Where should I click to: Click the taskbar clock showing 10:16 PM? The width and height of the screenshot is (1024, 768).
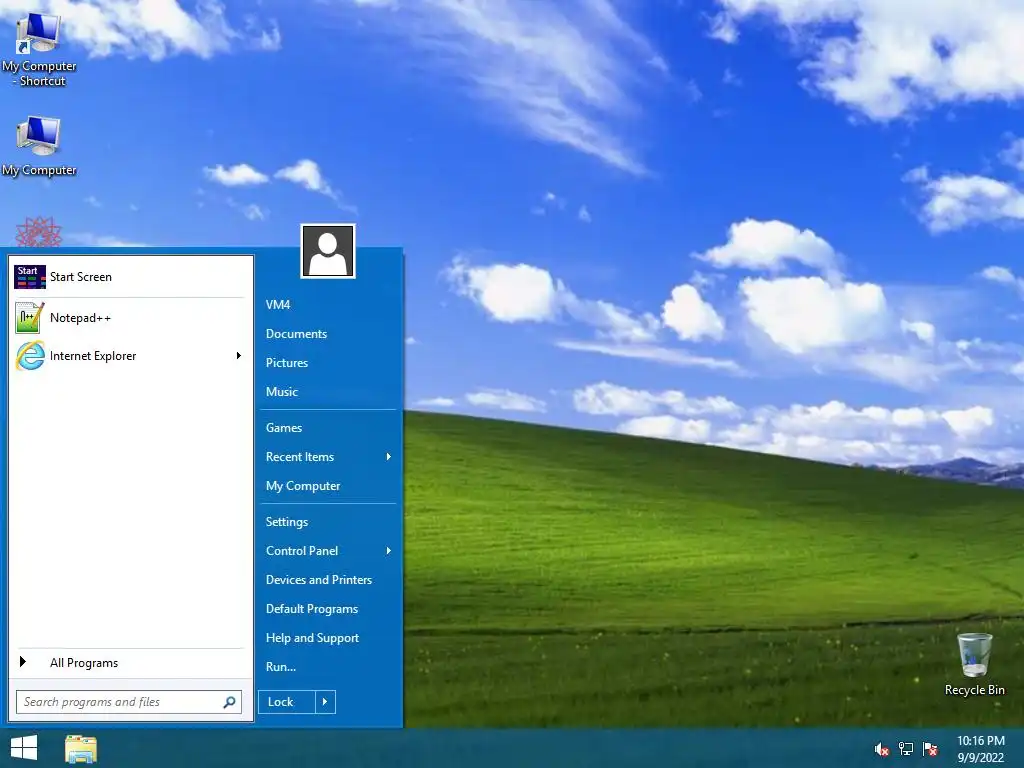coord(980,749)
